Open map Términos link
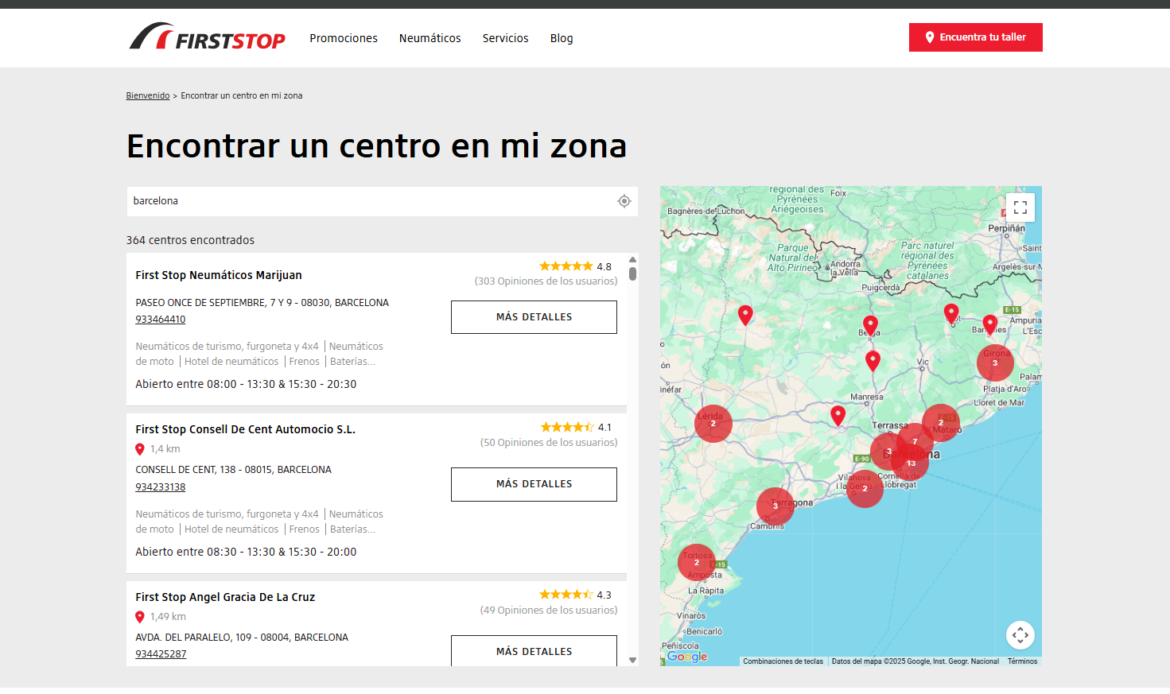1170x694 pixels. (1022, 661)
